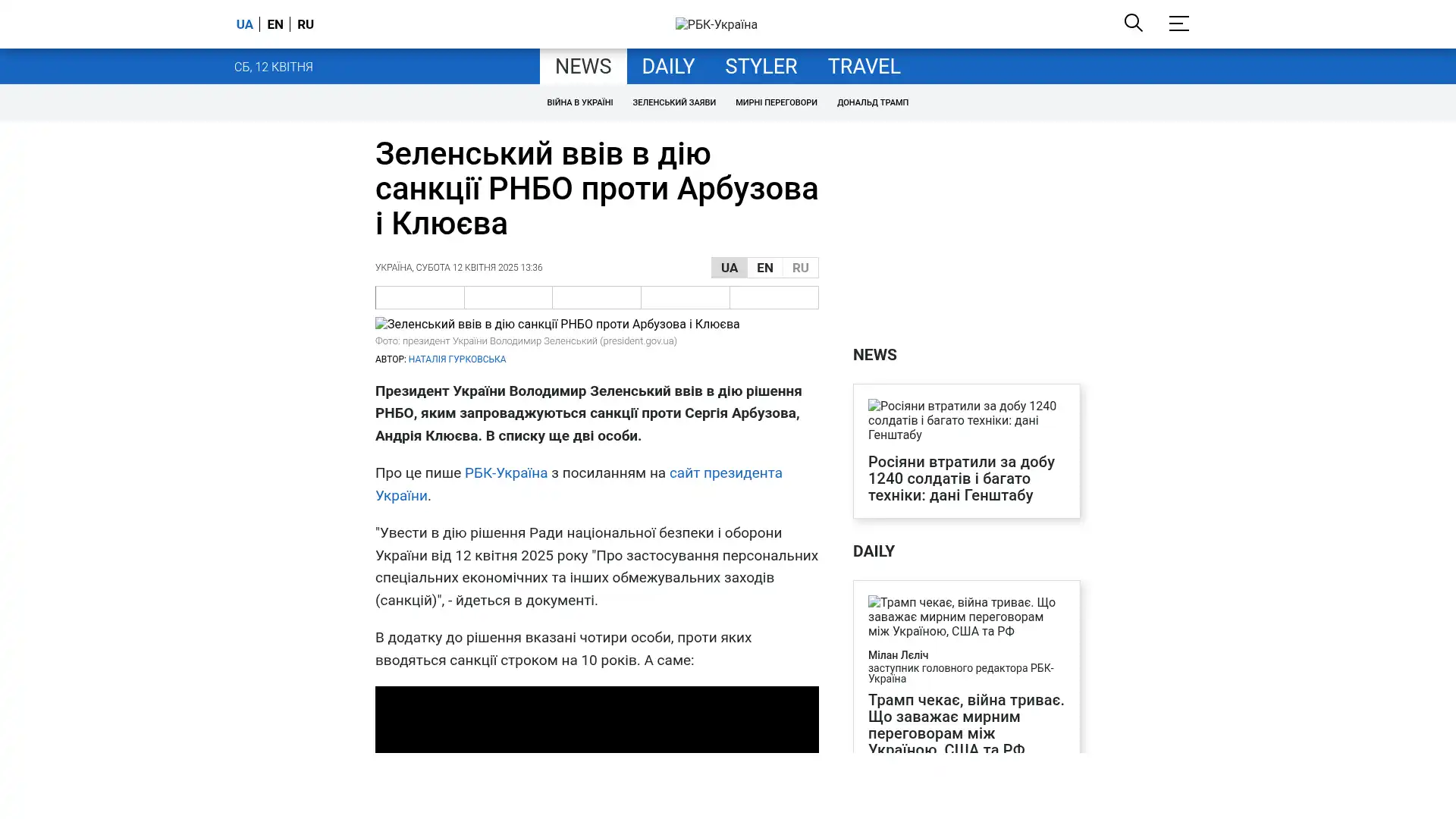
Task: Open the DAILY sidebar heading
Action: coord(874,551)
